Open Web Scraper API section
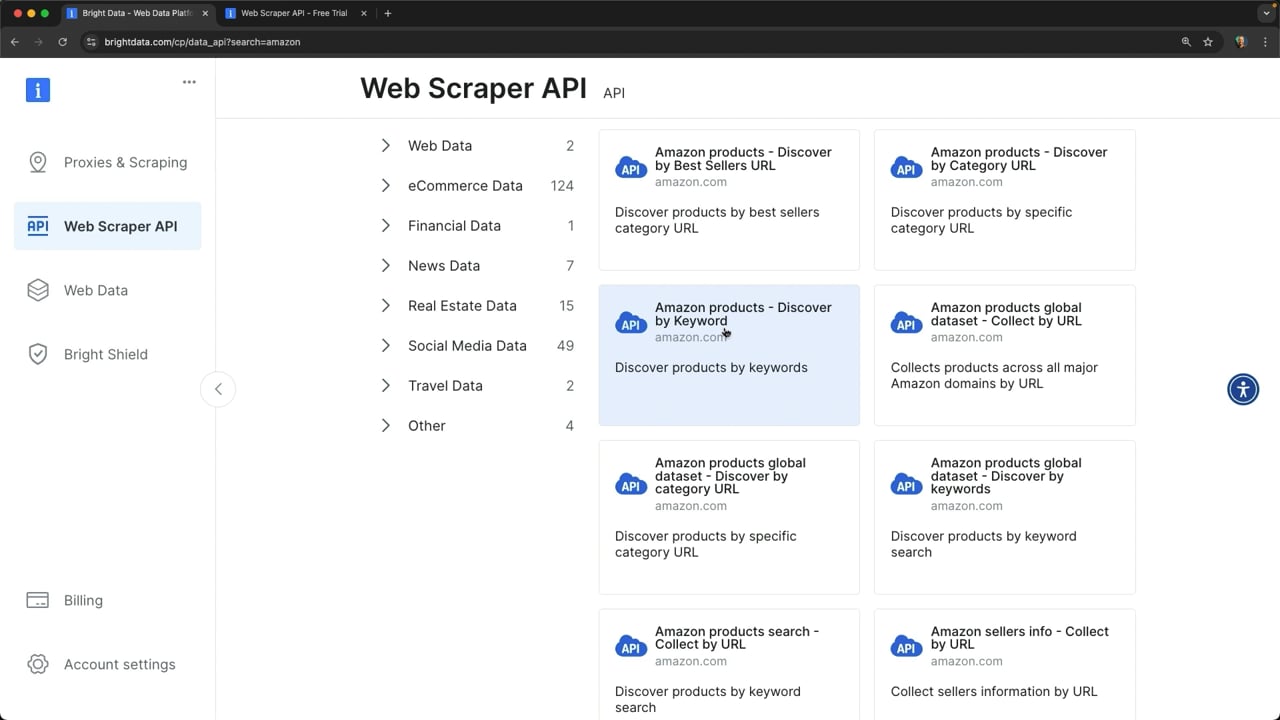The image size is (1280, 720). (108, 226)
